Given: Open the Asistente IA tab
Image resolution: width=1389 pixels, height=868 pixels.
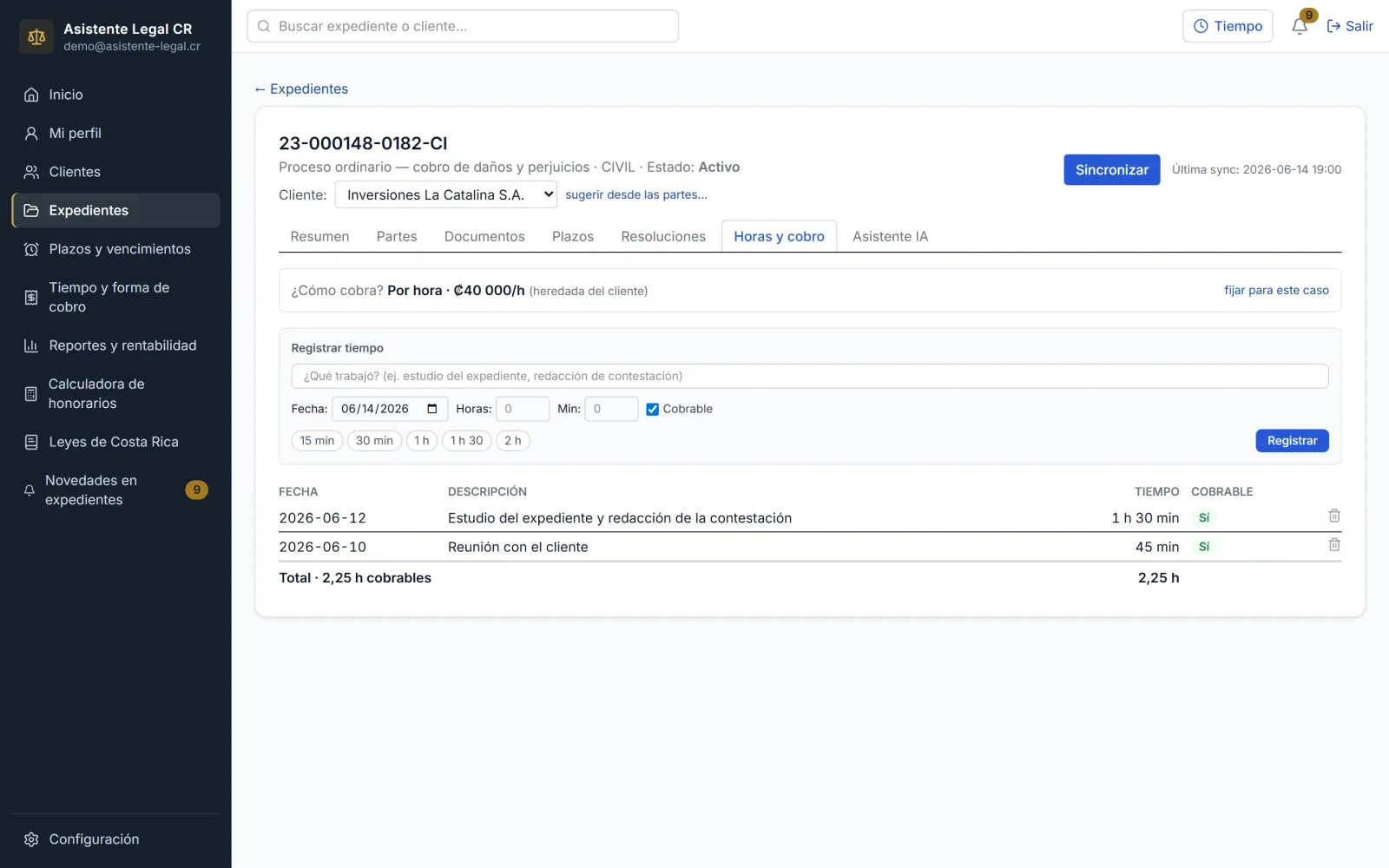Looking at the screenshot, I should coord(890,236).
